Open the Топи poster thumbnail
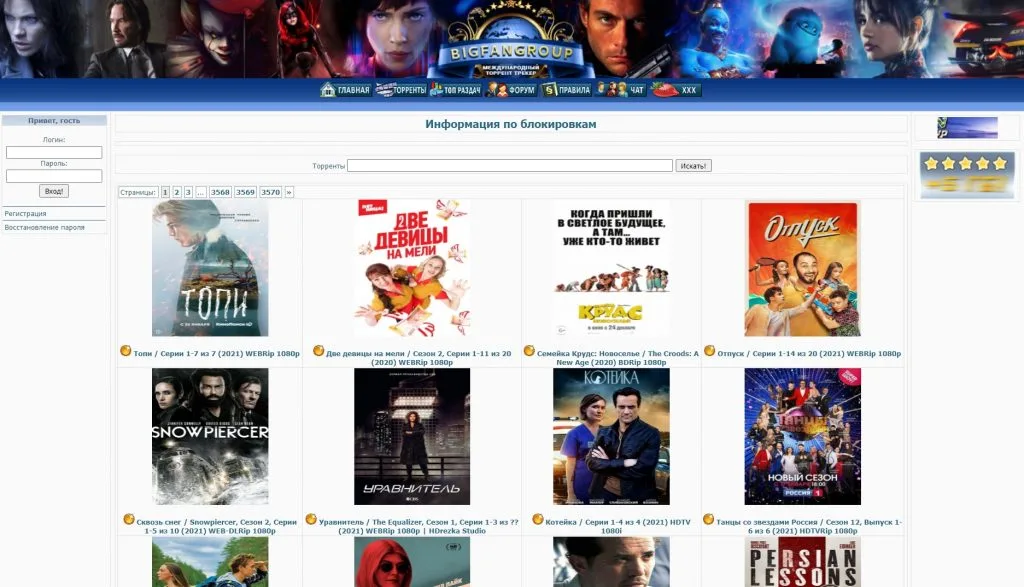Screen dimensions: 1024x587 click(x=210, y=268)
